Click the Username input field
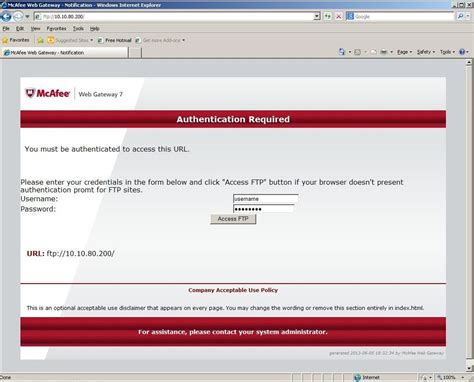Image resolution: width=474 pixels, height=382 pixels. tap(265, 199)
